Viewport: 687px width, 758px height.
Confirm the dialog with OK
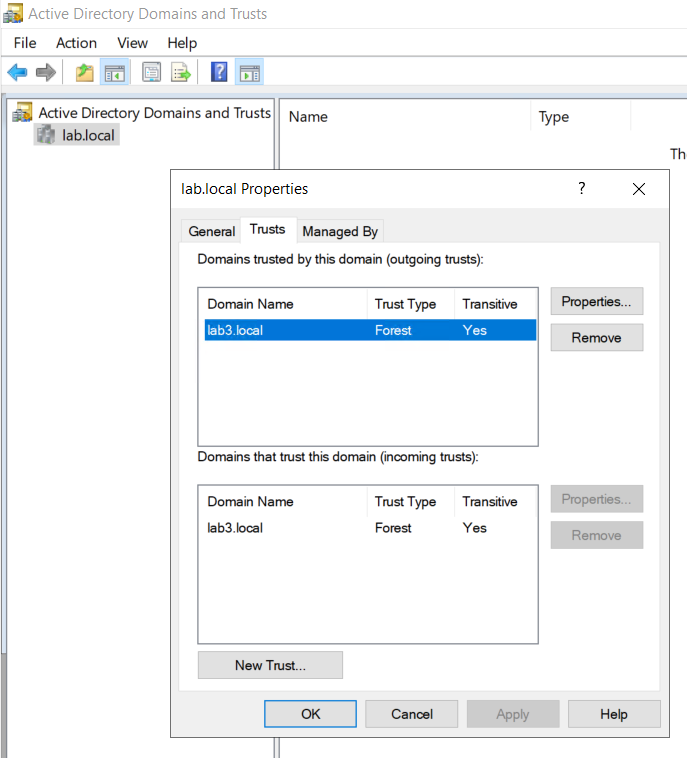[x=310, y=714]
